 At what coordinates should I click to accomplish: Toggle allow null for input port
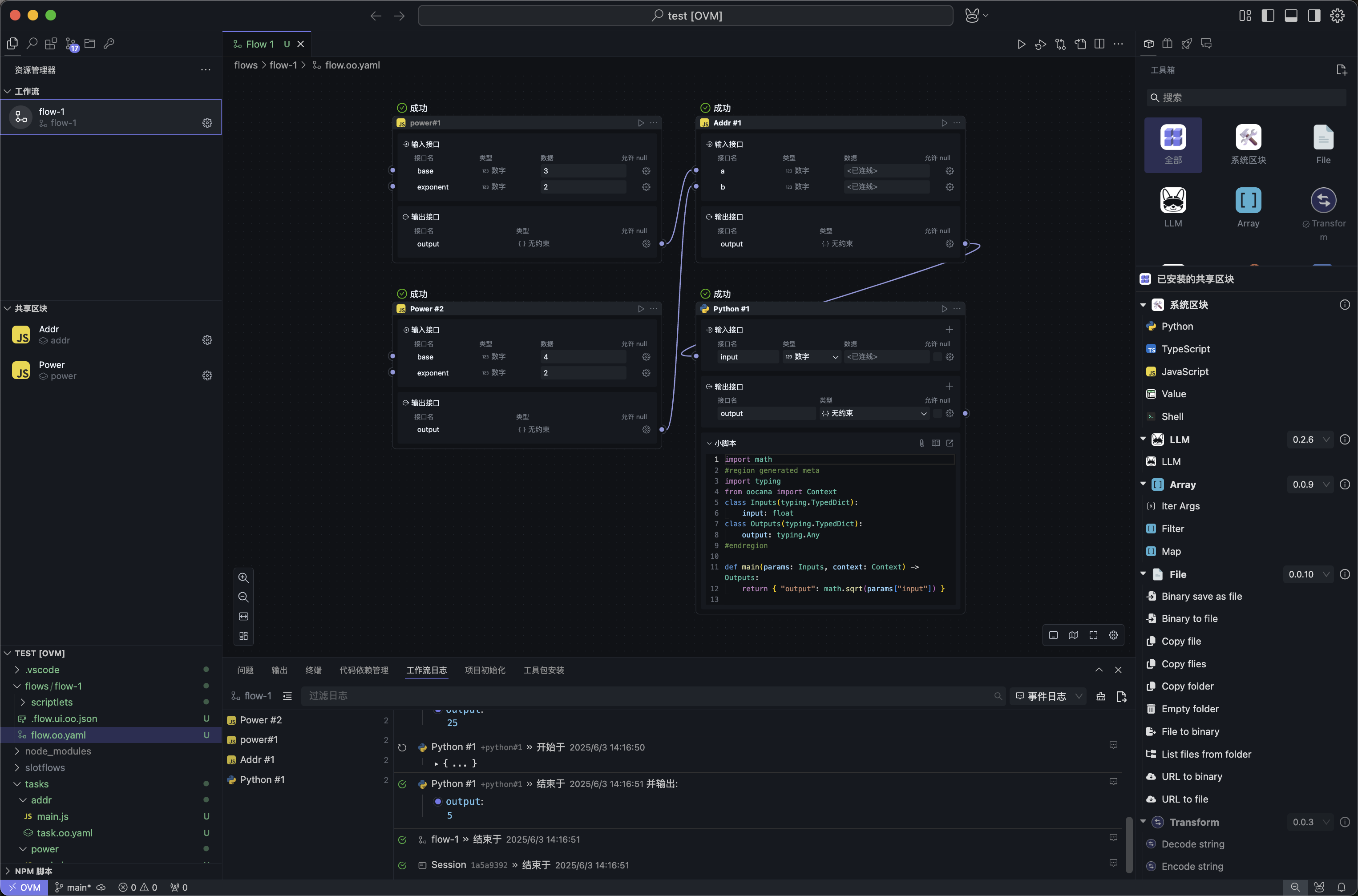[x=938, y=356]
